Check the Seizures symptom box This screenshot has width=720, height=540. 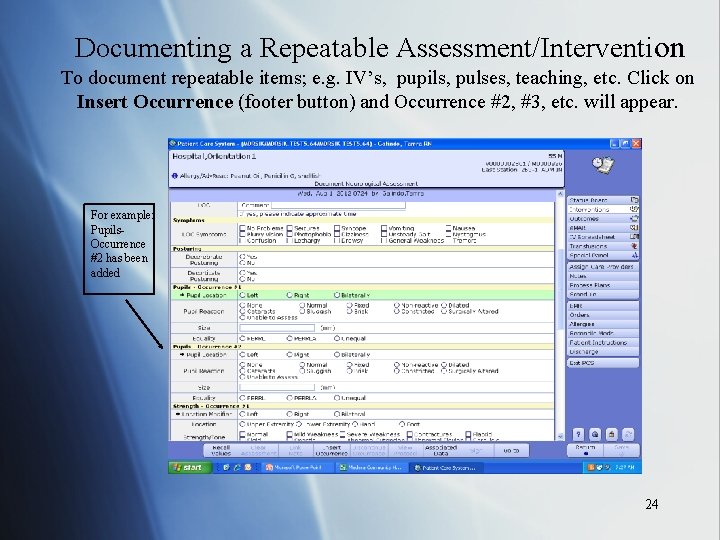[x=290, y=228]
